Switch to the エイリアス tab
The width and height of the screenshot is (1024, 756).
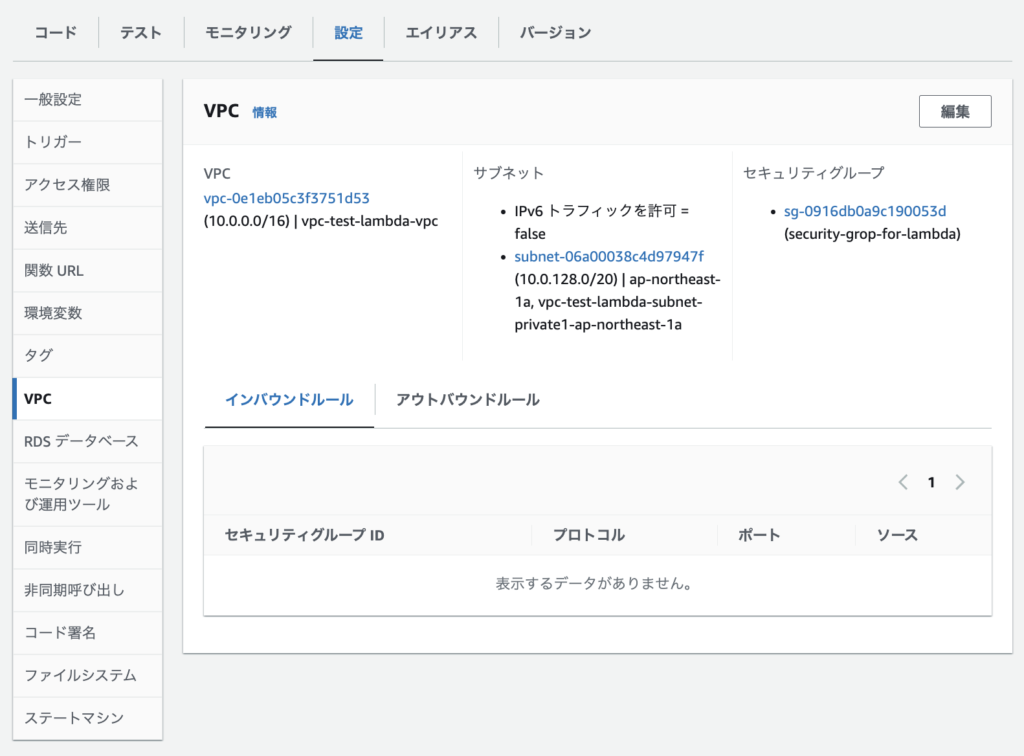[441, 33]
